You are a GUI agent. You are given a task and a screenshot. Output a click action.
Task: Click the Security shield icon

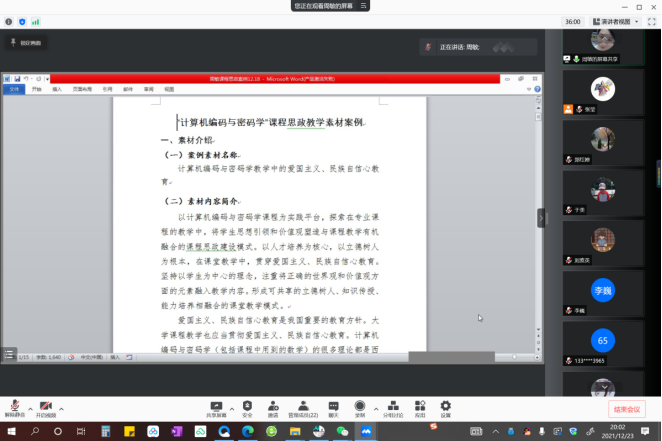[247, 408]
